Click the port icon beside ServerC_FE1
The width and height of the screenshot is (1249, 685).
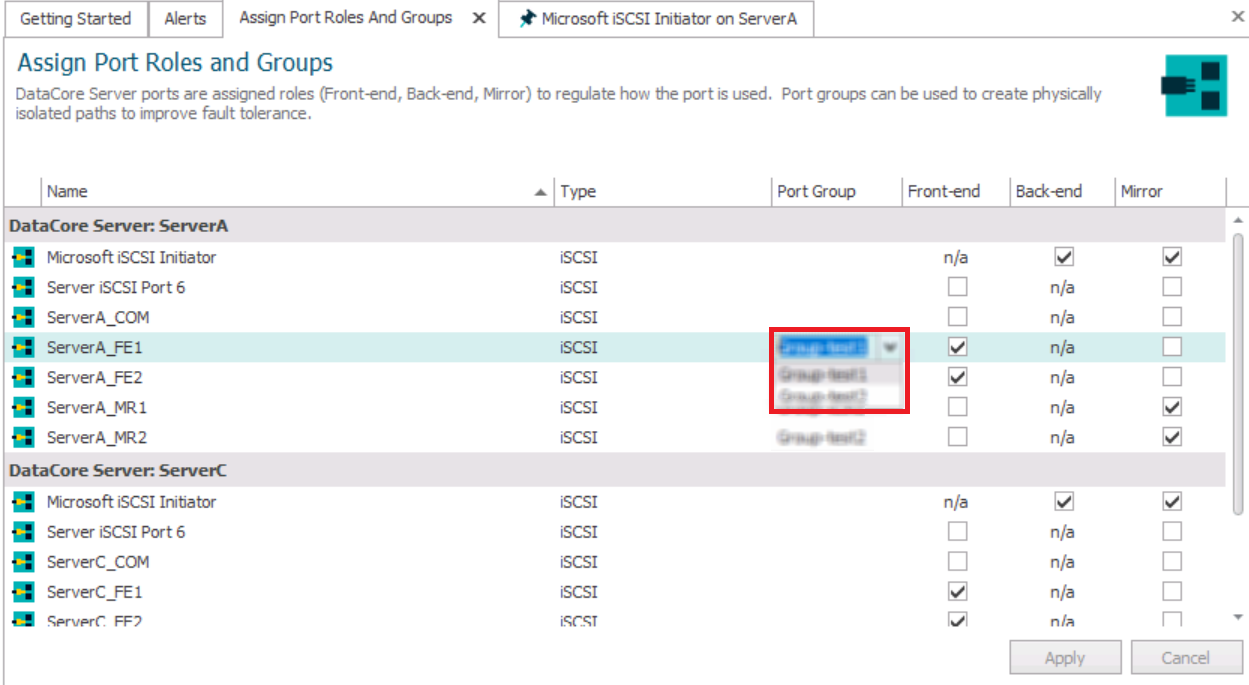[x=23, y=592]
